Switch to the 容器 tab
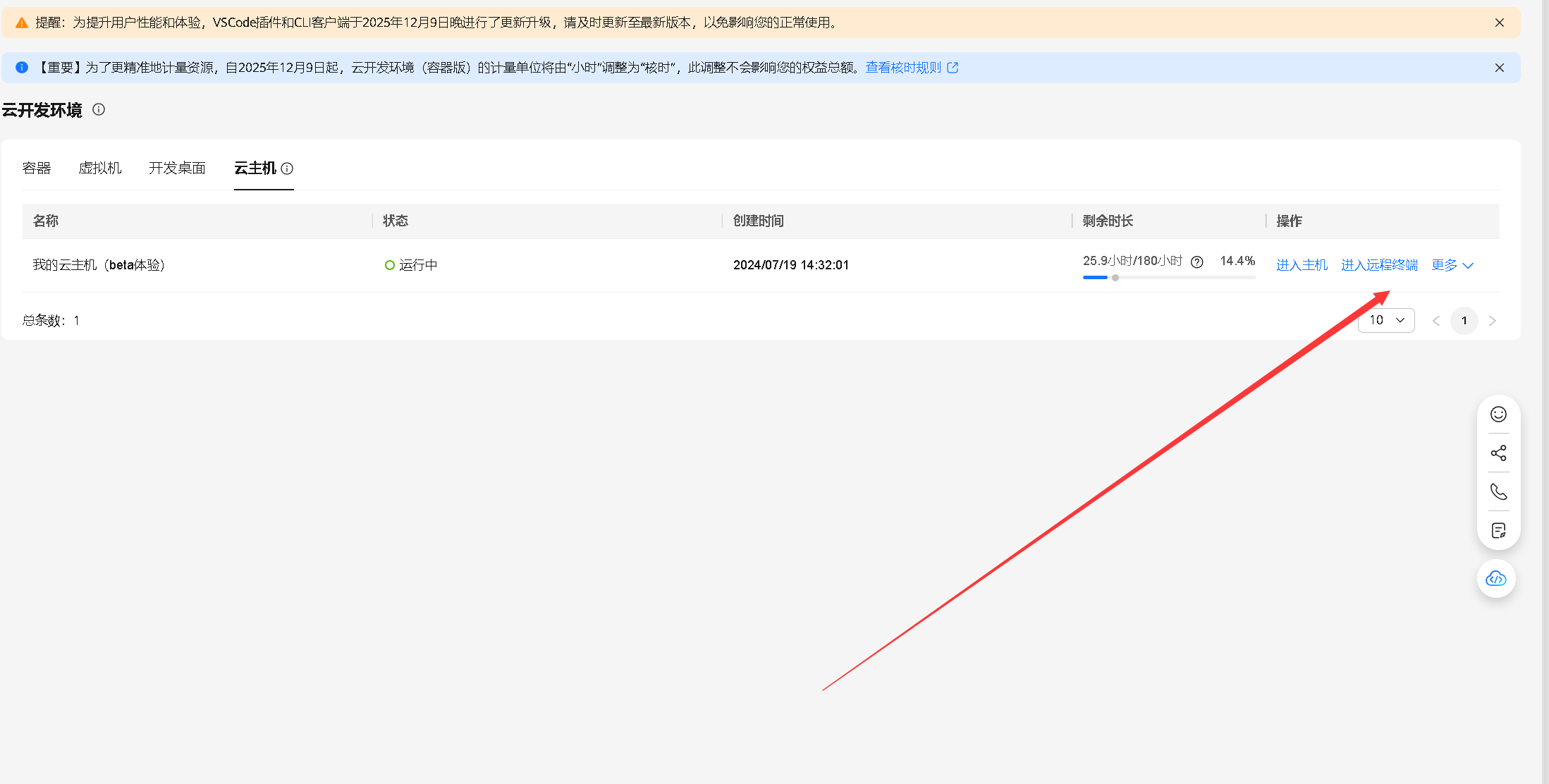1549x784 pixels. point(37,168)
